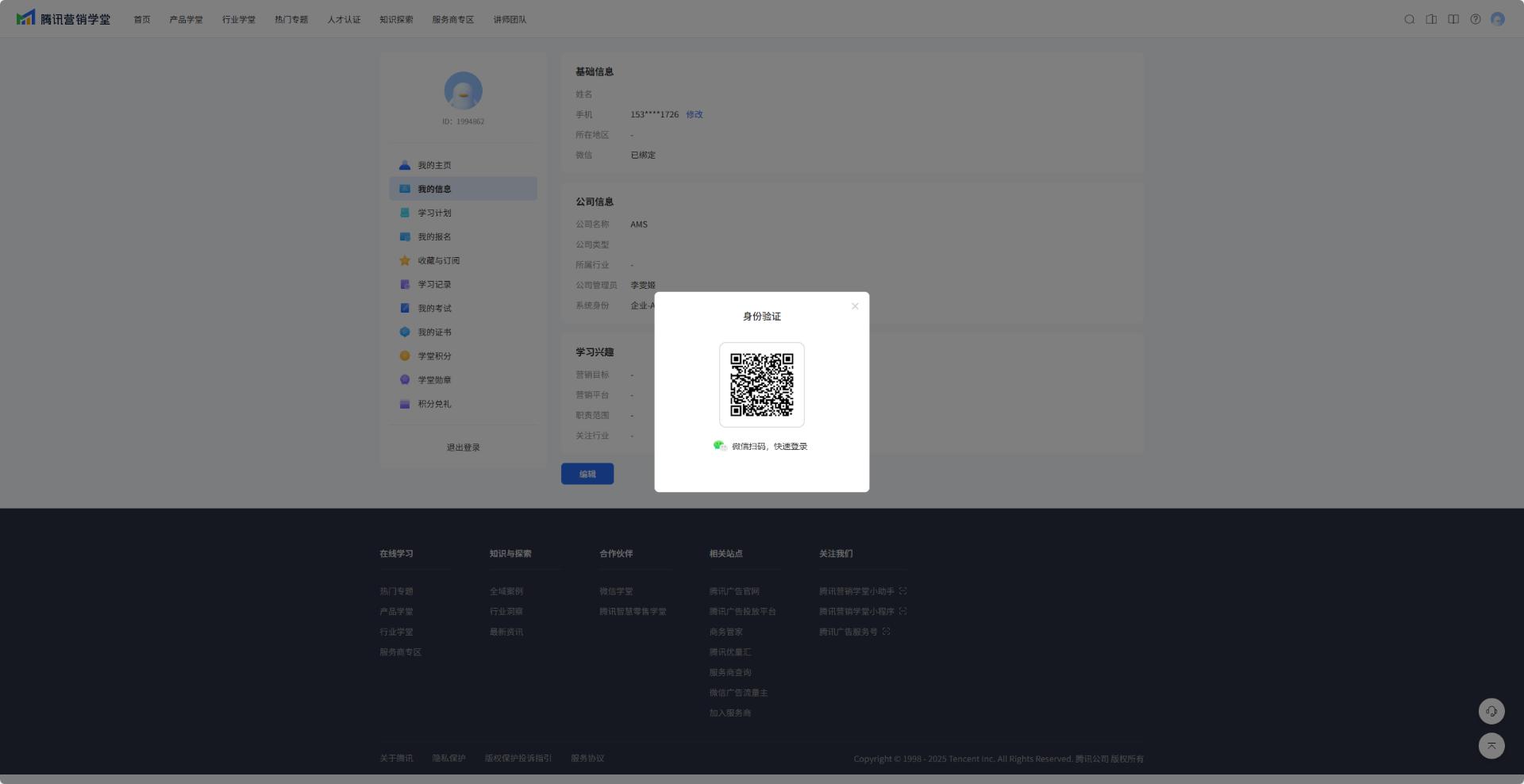The image size is (1524, 784).
Task: Click the search icon in header
Action: pyautogui.click(x=1409, y=20)
